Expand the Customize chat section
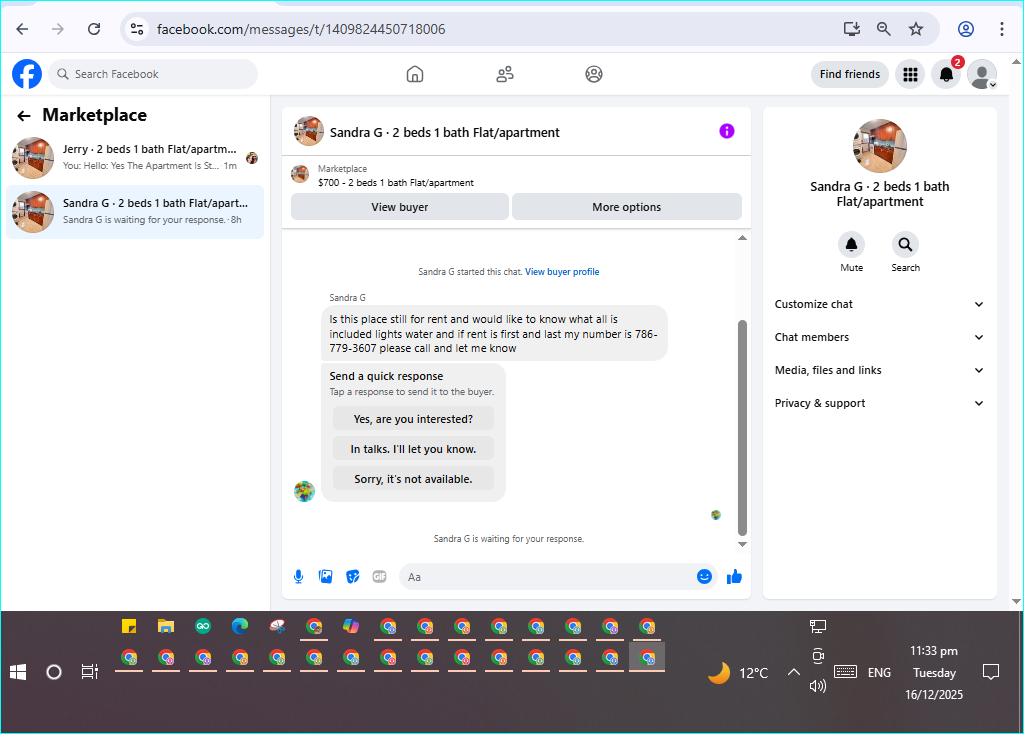1024x734 pixels. (x=879, y=304)
